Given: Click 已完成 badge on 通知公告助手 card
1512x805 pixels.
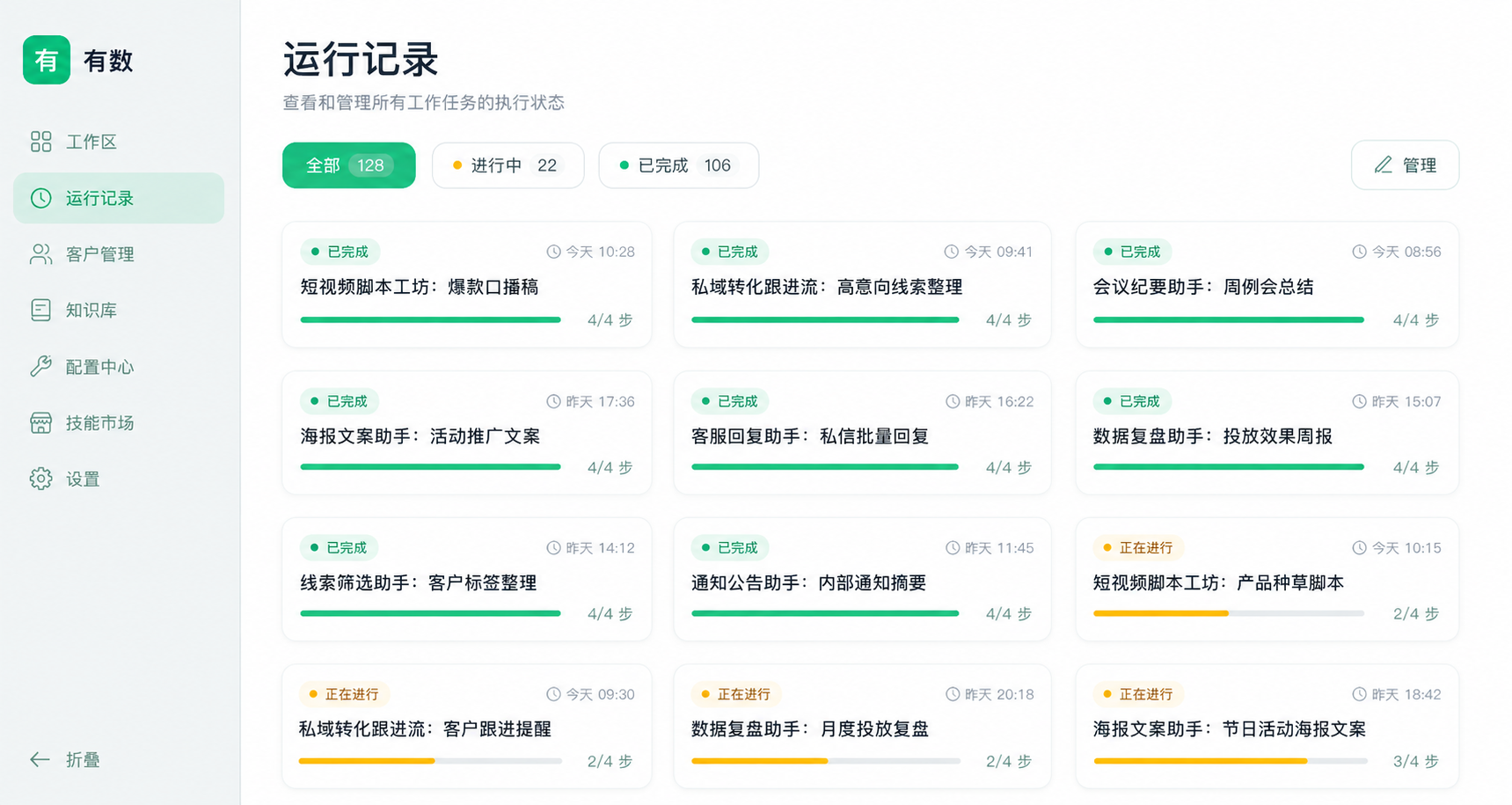Looking at the screenshot, I should point(729,547).
